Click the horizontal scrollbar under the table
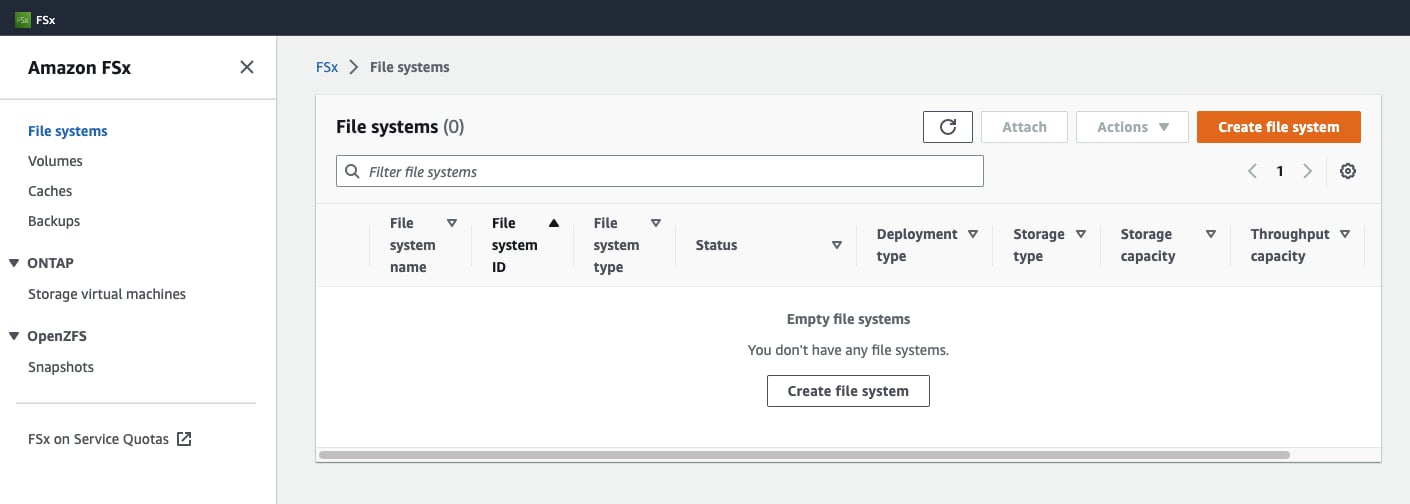Screen dimensions: 1410x504 click(x=804, y=455)
